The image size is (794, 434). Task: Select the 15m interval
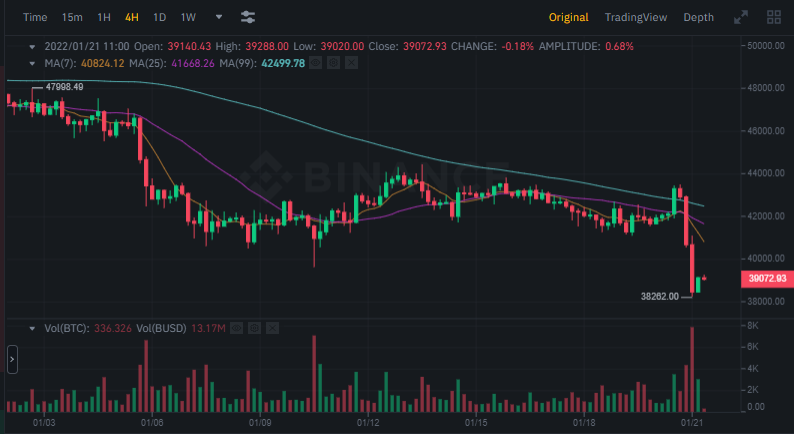click(x=72, y=17)
